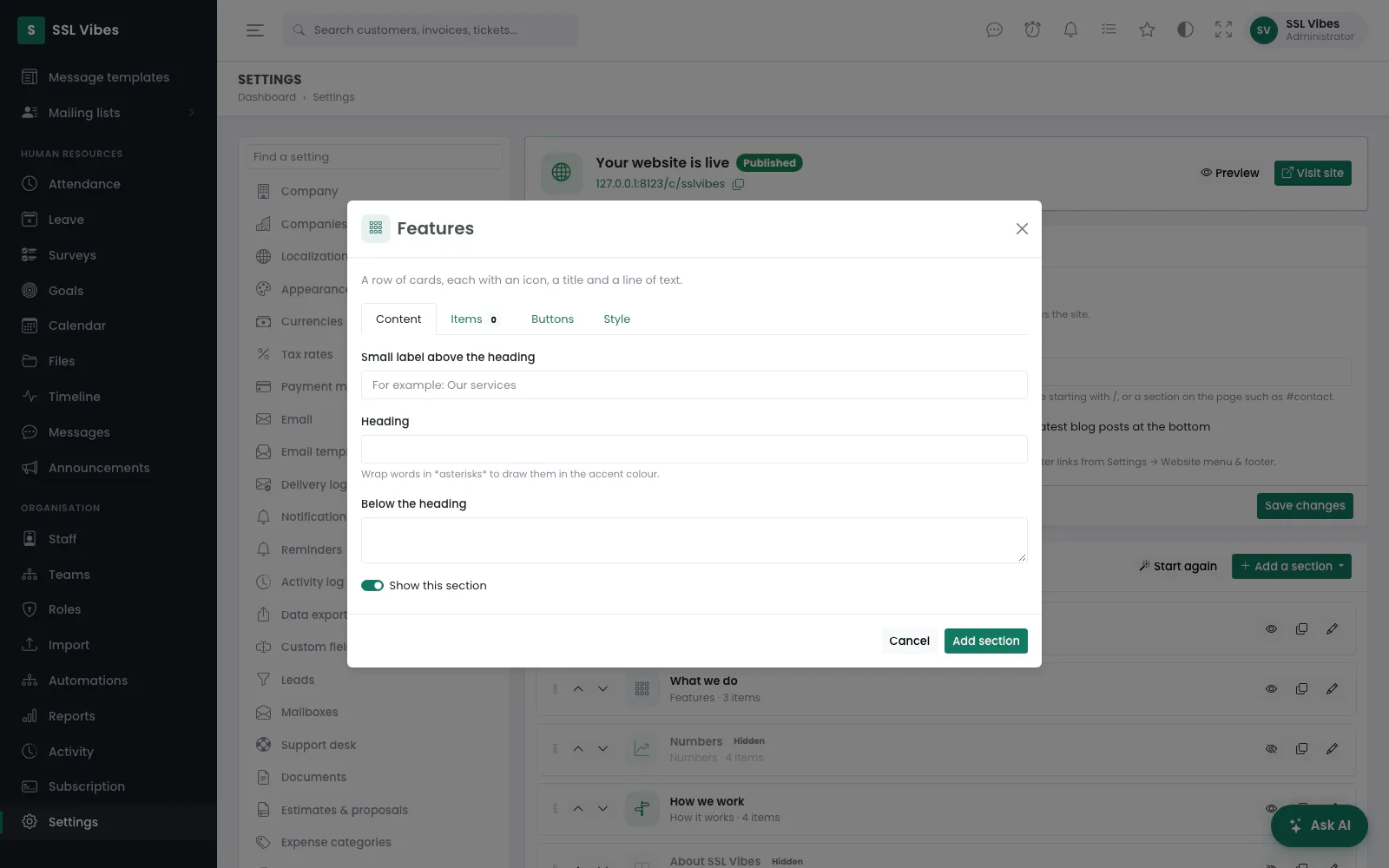1389x868 pixels.
Task: Switch to Buttons tab
Action: point(552,319)
